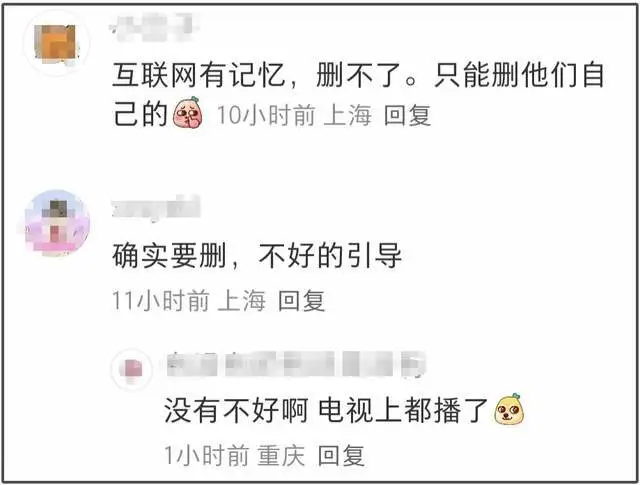Select the comment 确实要删，不好的引导
The width and height of the screenshot is (640, 485).
pos(257,256)
